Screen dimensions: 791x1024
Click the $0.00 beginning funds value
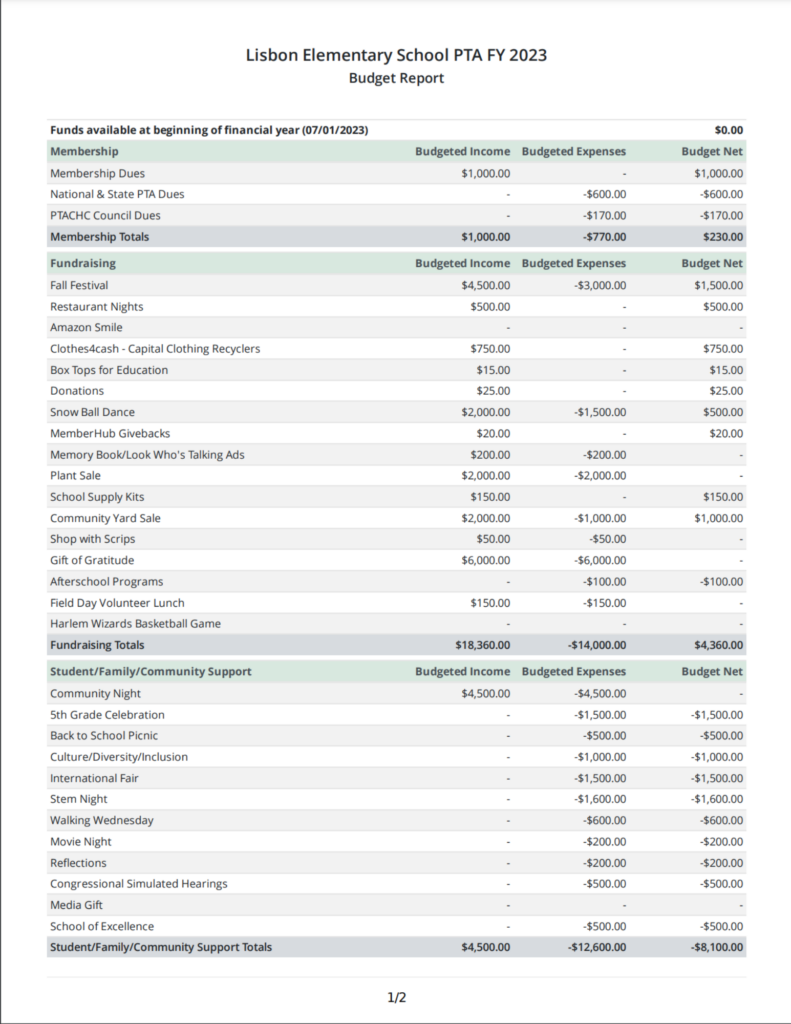pos(729,130)
